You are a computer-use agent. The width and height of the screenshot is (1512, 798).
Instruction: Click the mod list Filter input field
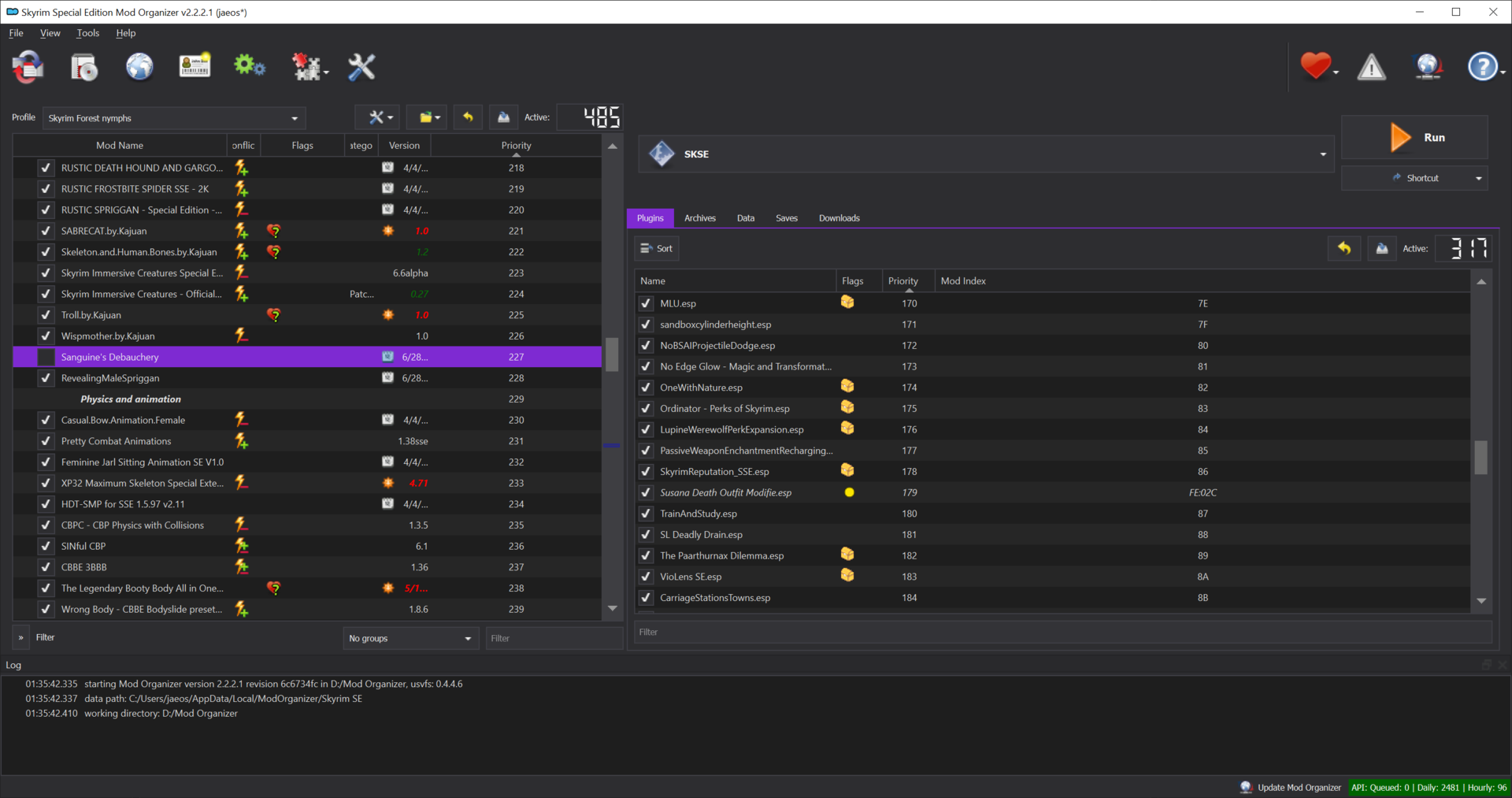coord(553,638)
